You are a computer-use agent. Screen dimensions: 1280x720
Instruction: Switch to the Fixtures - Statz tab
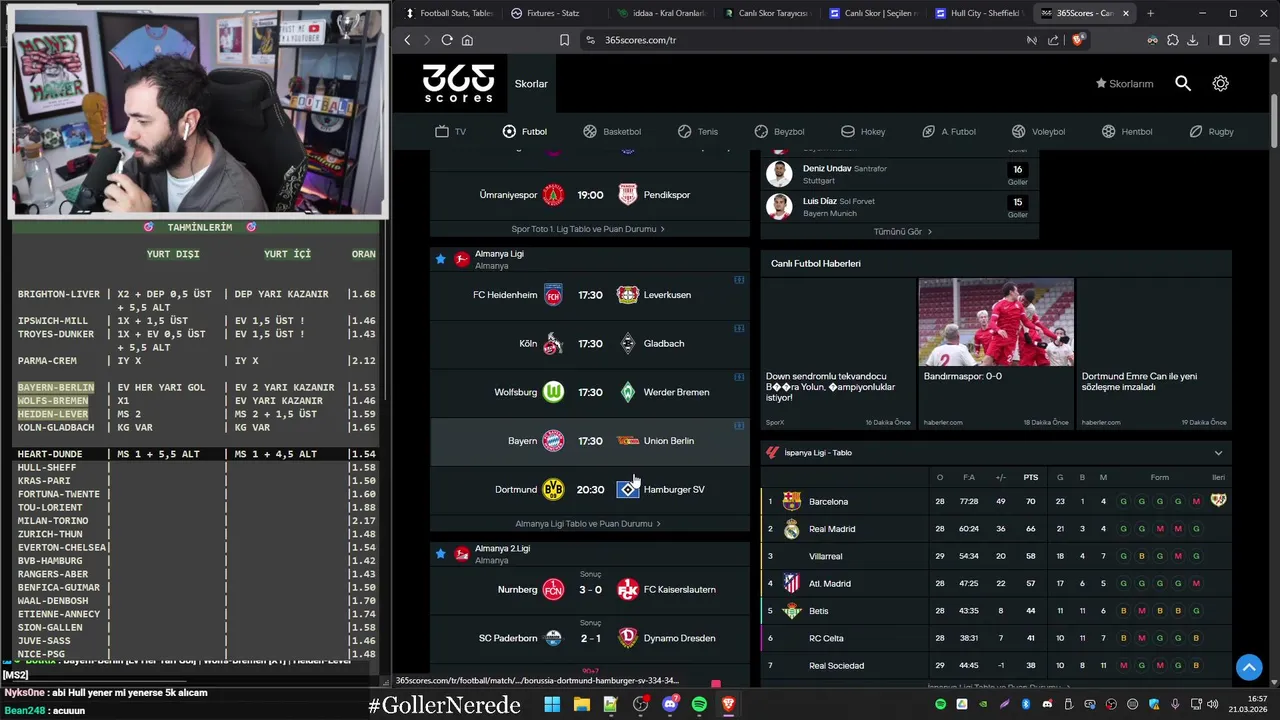pos(553,13)
